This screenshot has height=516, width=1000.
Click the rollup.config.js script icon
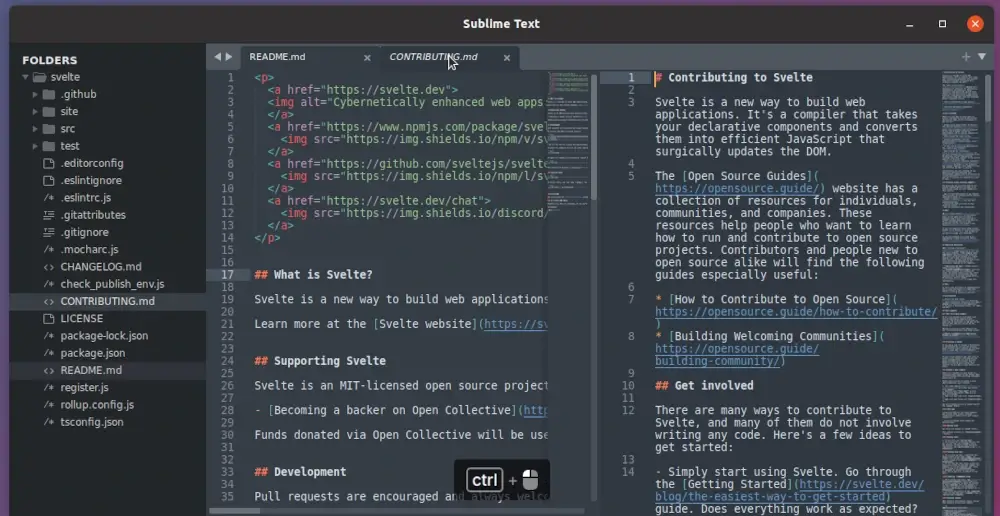(x=48, y=404)
